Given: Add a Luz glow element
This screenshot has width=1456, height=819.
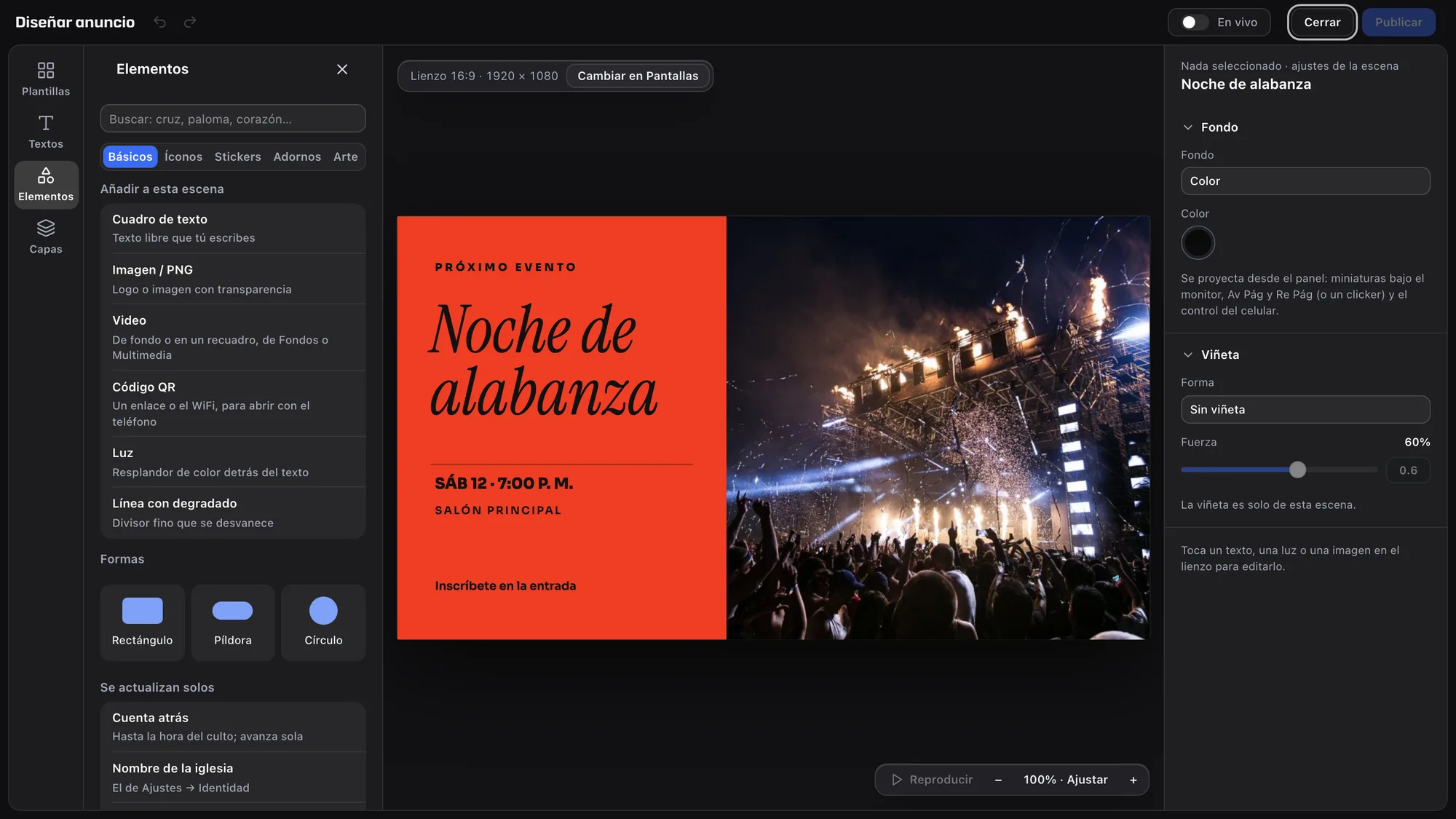Looking at the screenshot, I should pyautogui.click(x=233, y=462).
